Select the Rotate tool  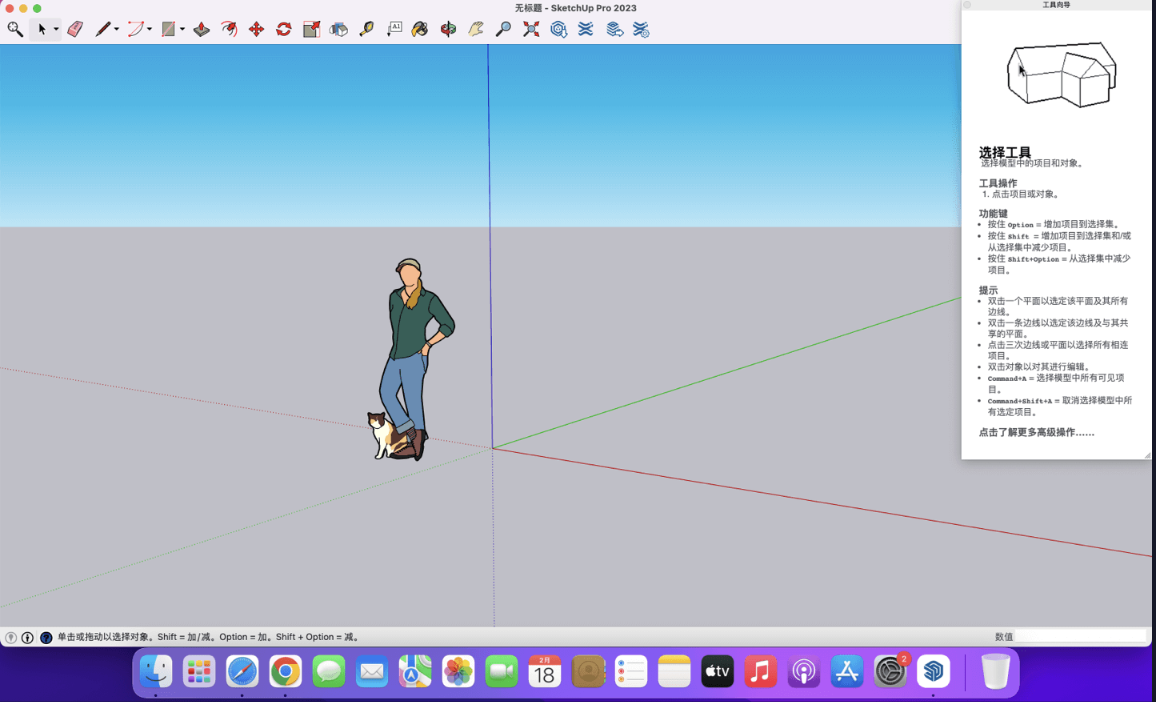[x=284, y=29]
